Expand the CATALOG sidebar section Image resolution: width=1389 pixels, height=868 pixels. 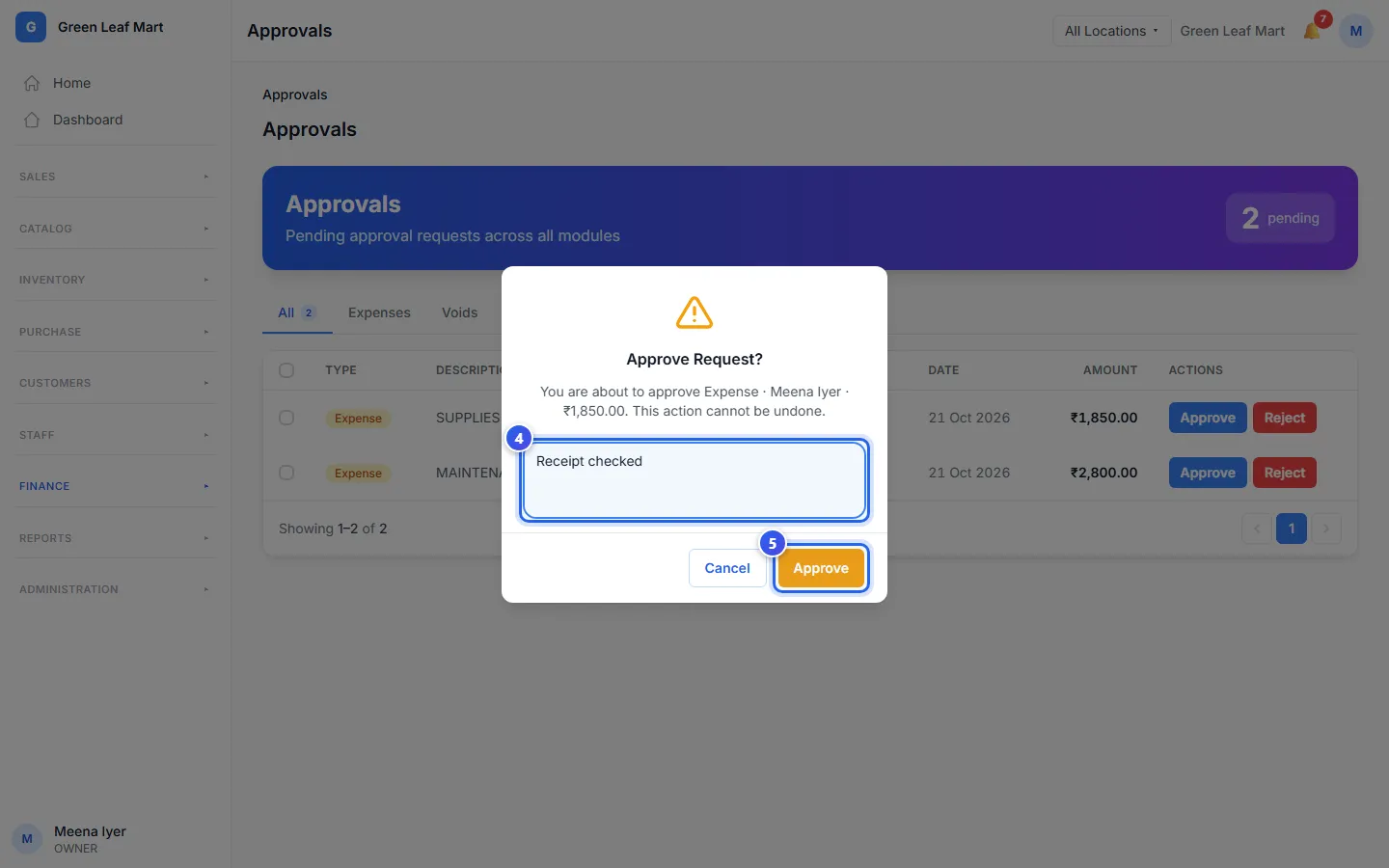[x=115, y=229]
